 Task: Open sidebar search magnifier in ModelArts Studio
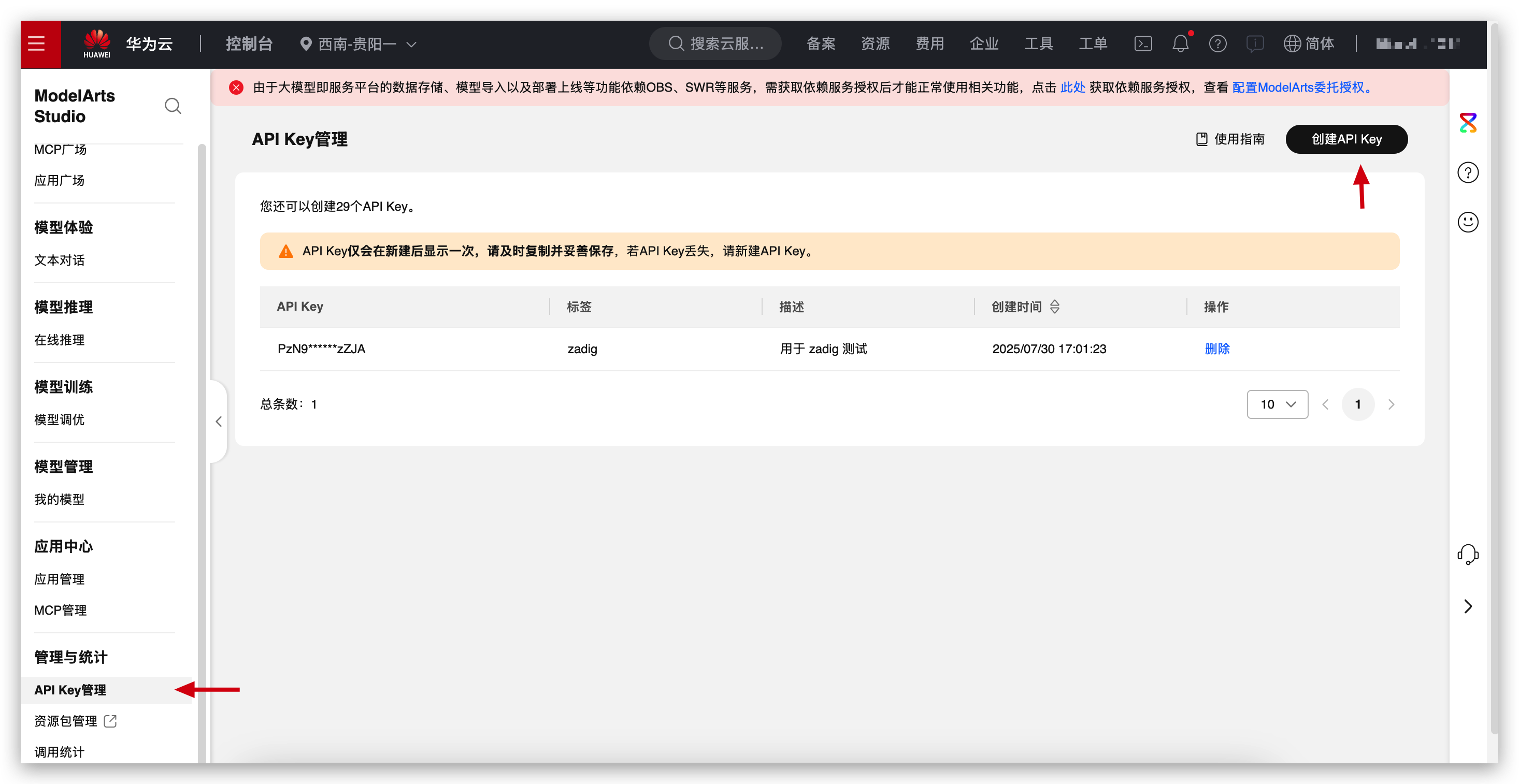click(x=172, y=106)
